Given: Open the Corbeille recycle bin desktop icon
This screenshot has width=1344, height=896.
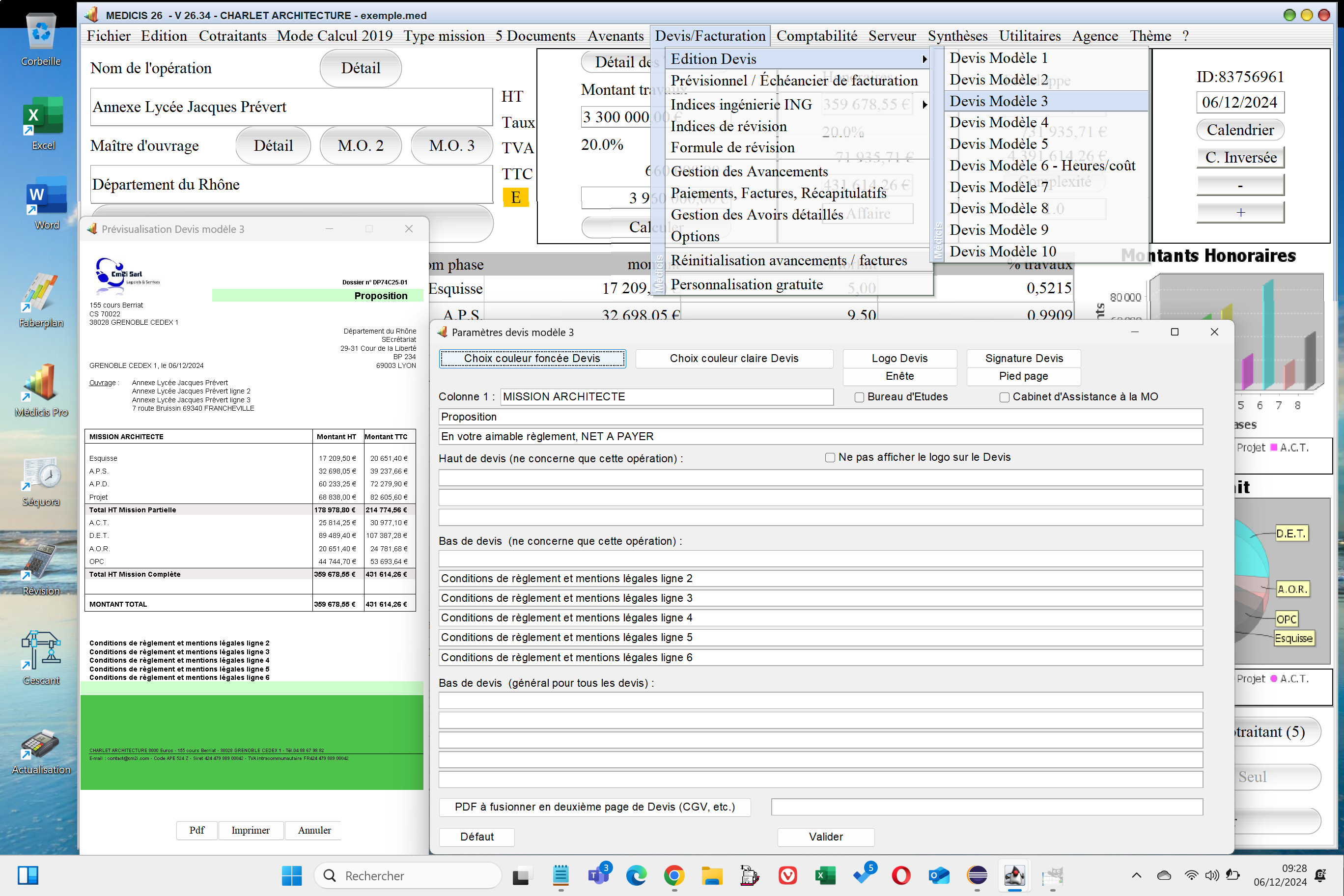Looking at the screenshot, I should click(41, 40).
